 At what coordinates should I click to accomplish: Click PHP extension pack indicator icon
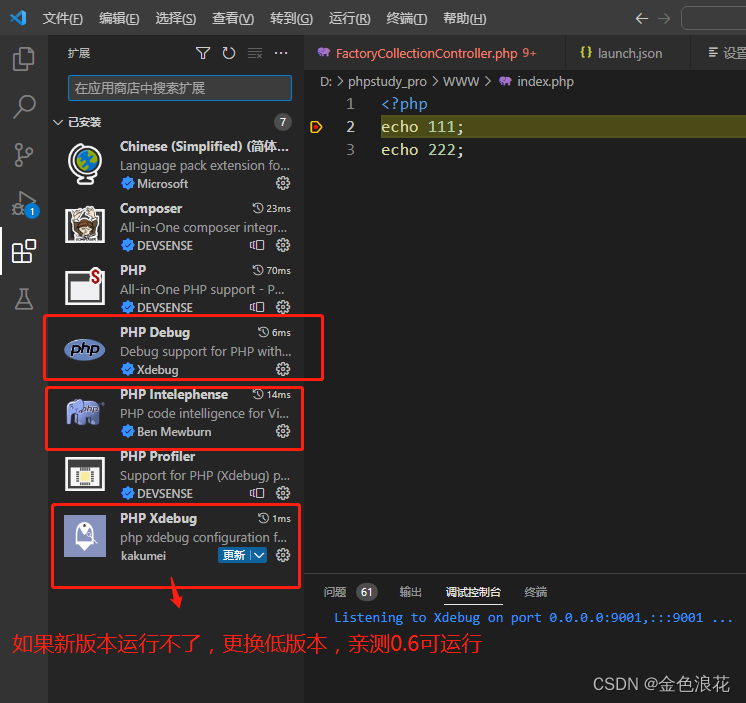(x=257, y=307)
